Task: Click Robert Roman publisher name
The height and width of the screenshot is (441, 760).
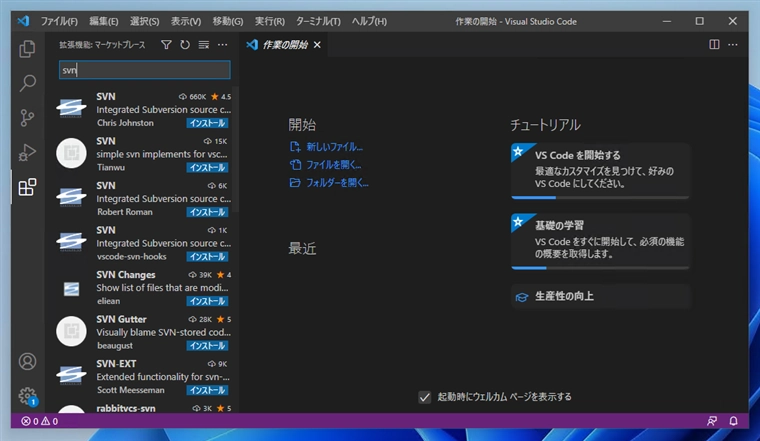Action: [x=125, y=212]
